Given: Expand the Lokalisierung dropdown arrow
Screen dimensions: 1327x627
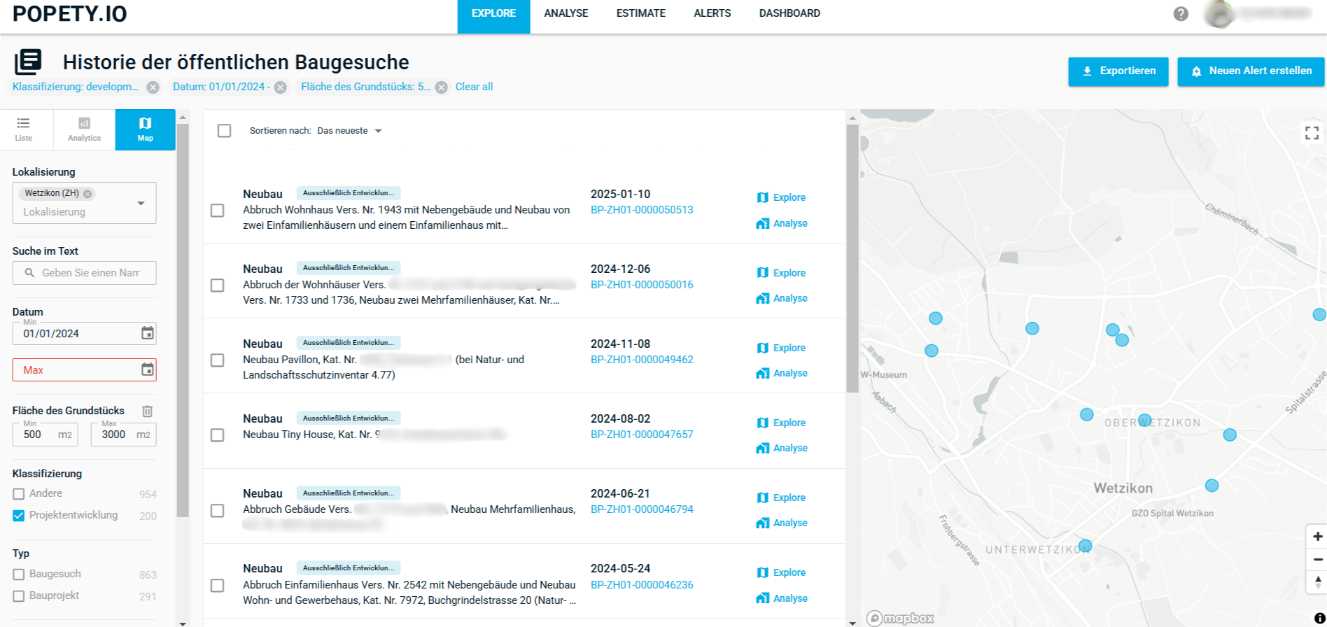Looking at the screenshot, I should click(141, 203).
